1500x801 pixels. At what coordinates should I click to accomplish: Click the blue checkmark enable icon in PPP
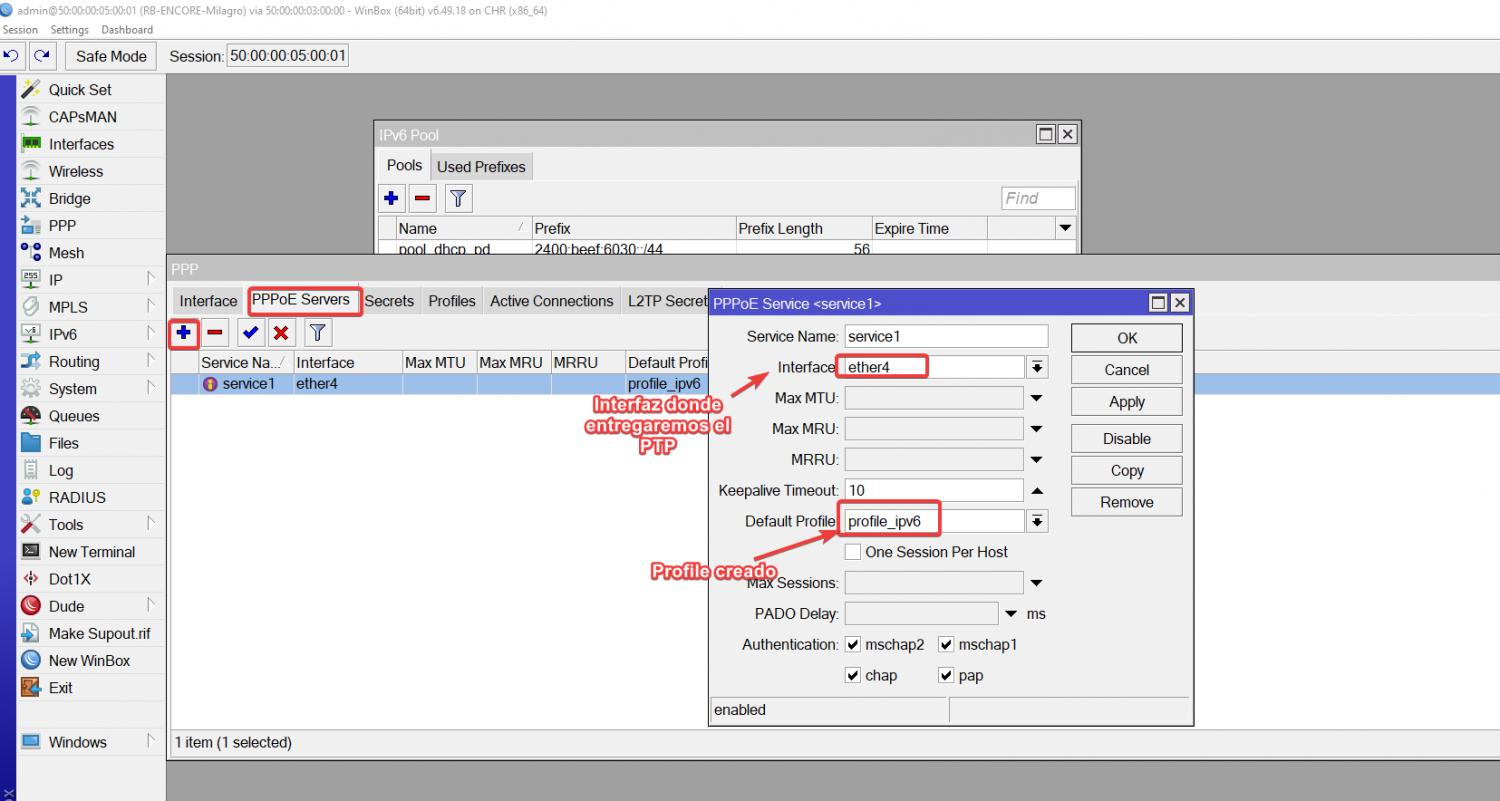250,332
